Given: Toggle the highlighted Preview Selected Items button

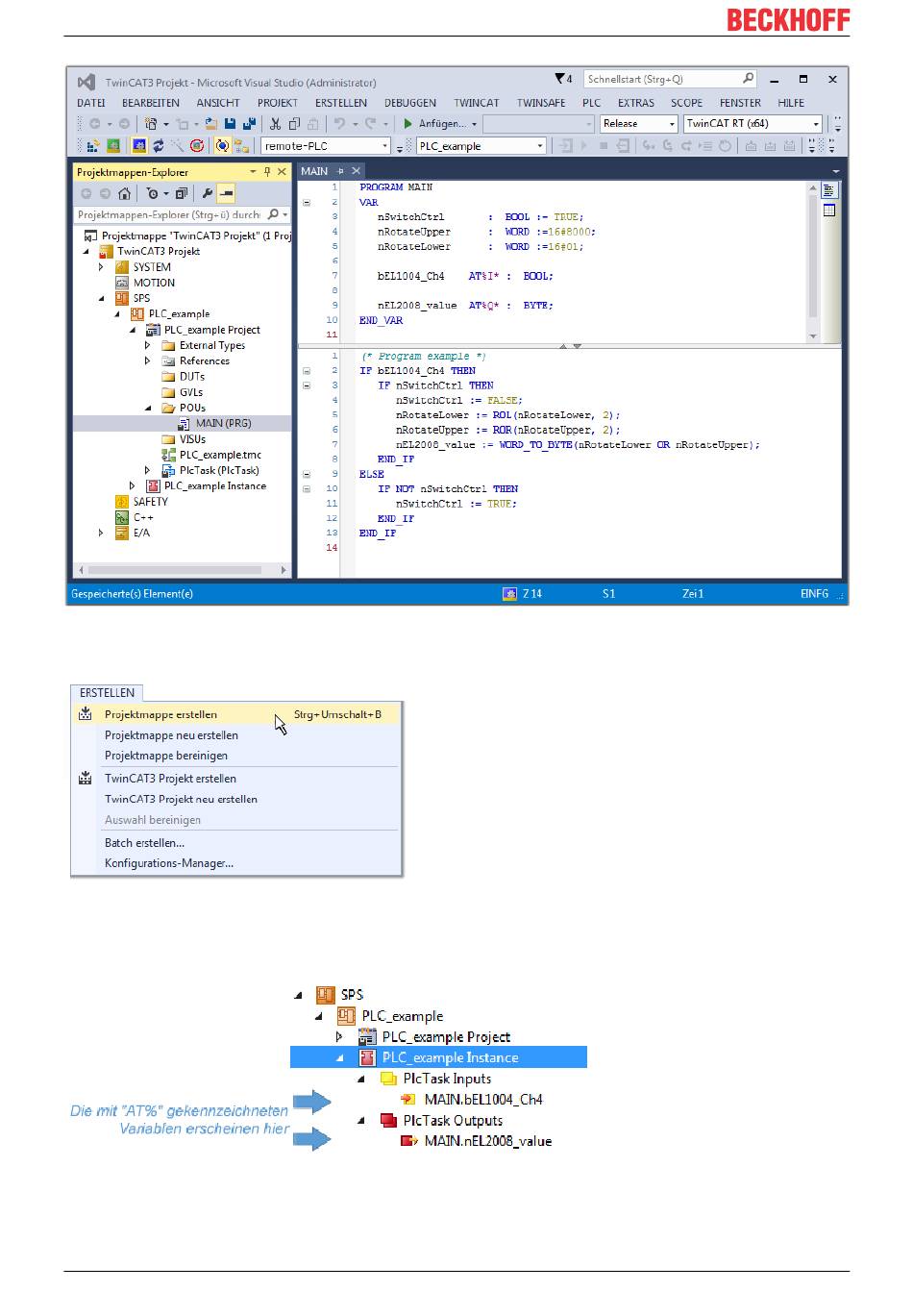Looking at the screenshot, I should pyautogui.click(x=227, y=194).
